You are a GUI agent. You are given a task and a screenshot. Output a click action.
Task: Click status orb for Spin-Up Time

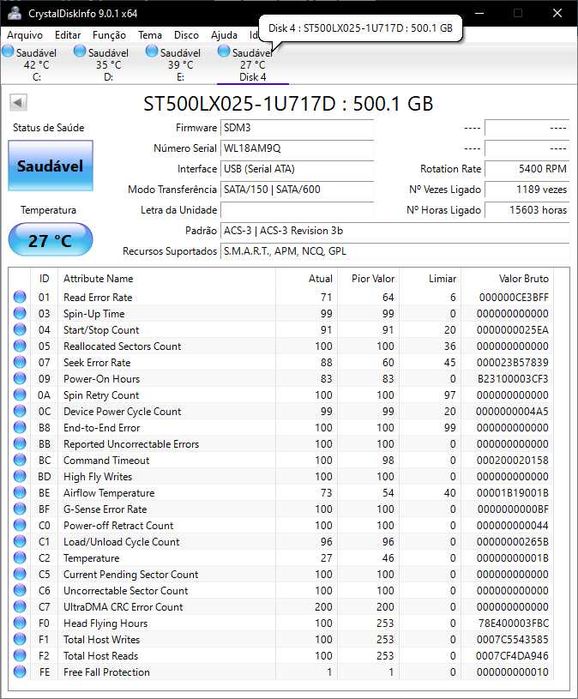[20, 313]
